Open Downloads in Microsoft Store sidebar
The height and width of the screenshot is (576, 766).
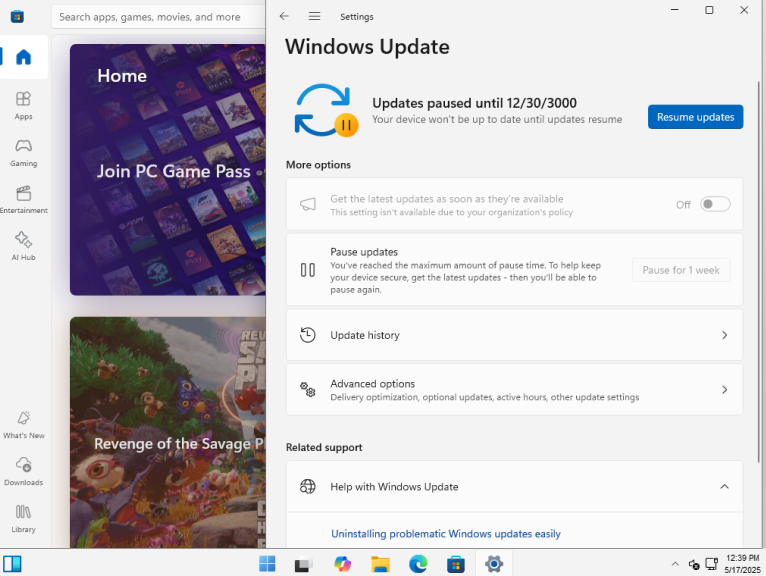[23, 471]
